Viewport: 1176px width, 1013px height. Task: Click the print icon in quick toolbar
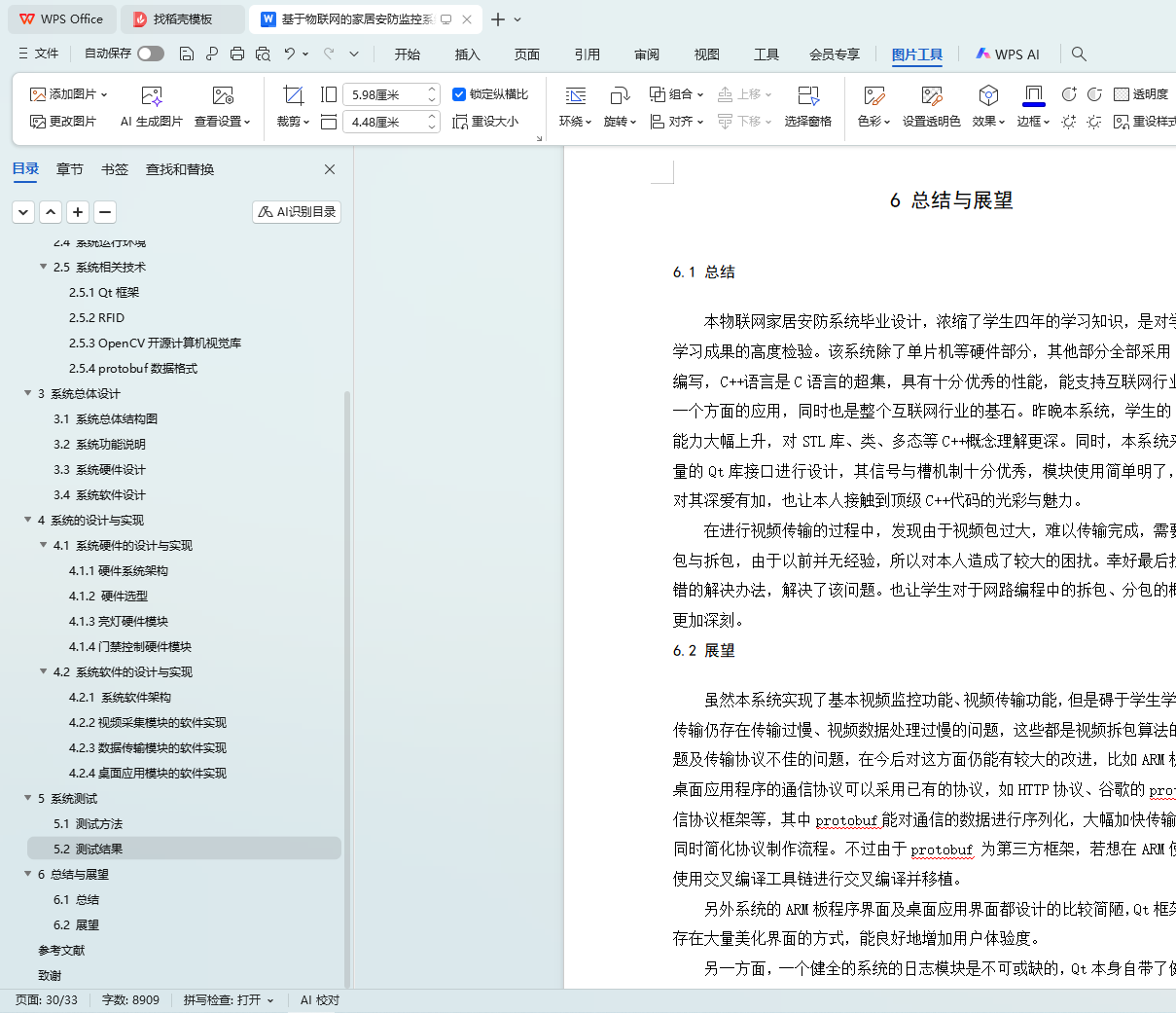tap(237, 54)
